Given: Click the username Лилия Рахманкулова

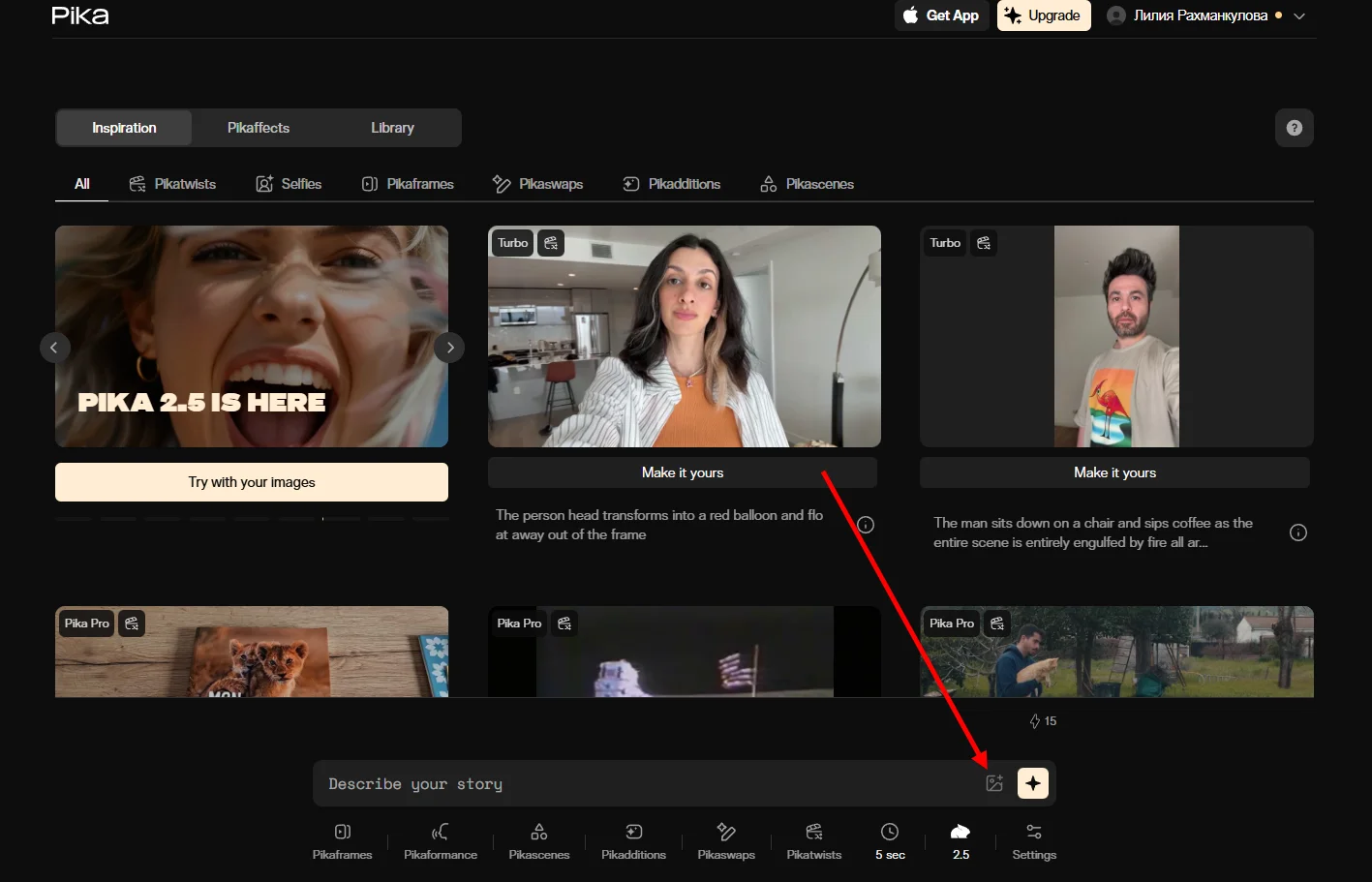Looking at the screenshot, I should coord(1201,15).
